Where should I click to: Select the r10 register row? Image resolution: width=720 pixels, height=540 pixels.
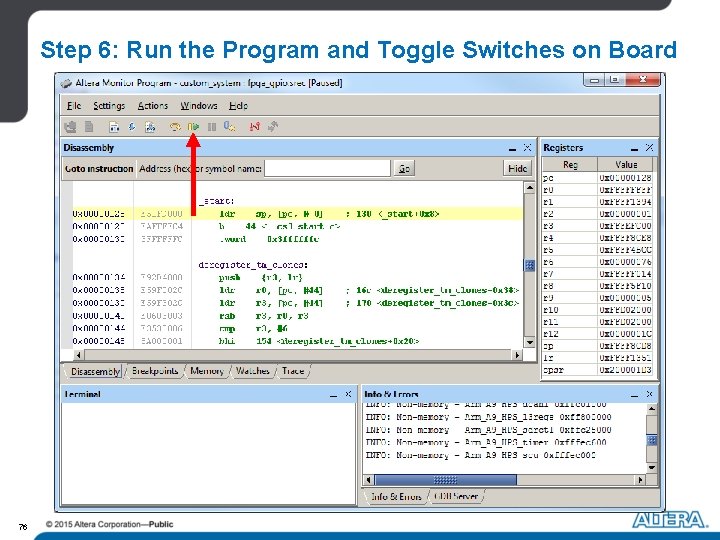coord(597,310)
